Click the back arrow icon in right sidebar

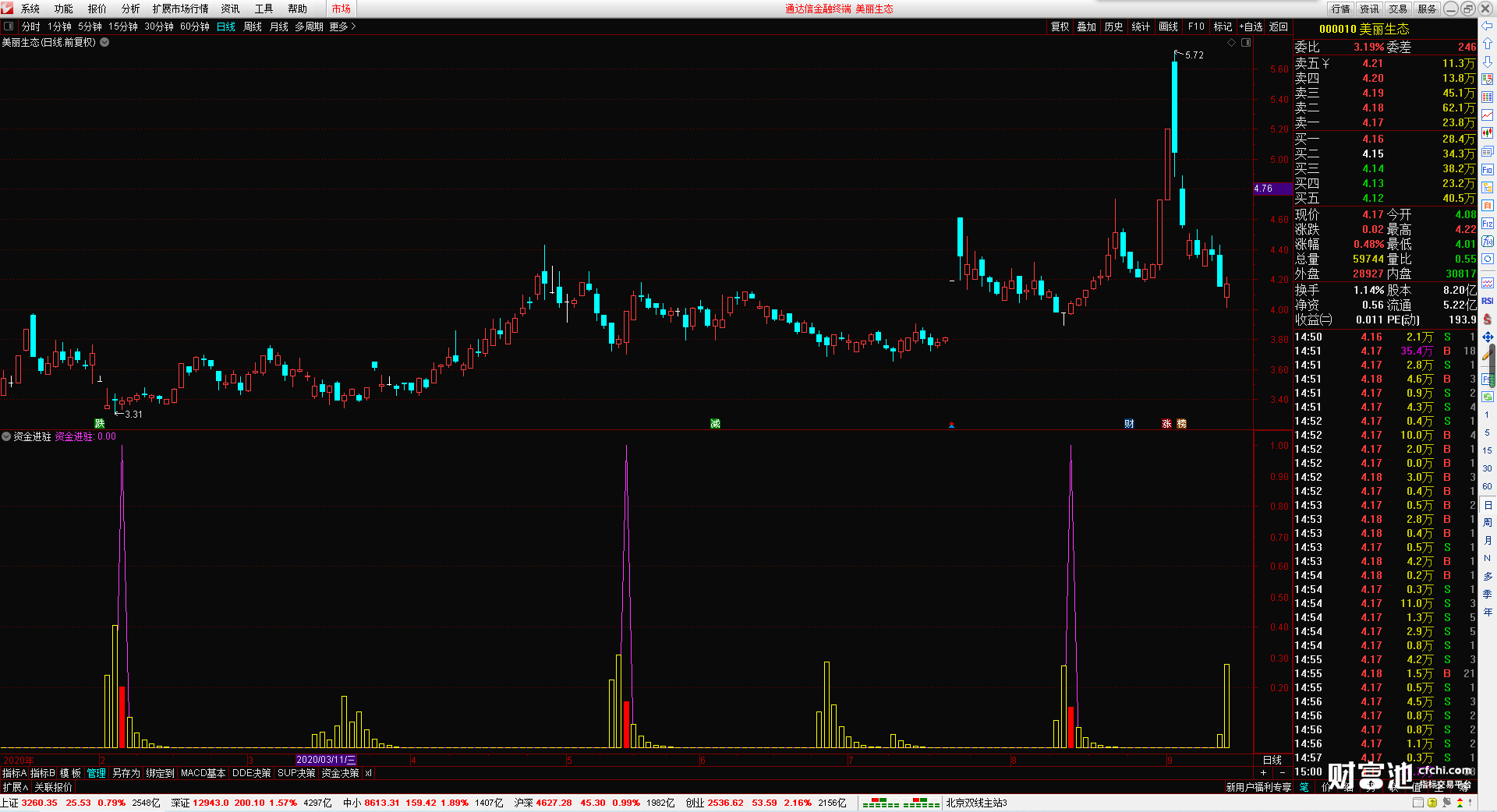1487,25
